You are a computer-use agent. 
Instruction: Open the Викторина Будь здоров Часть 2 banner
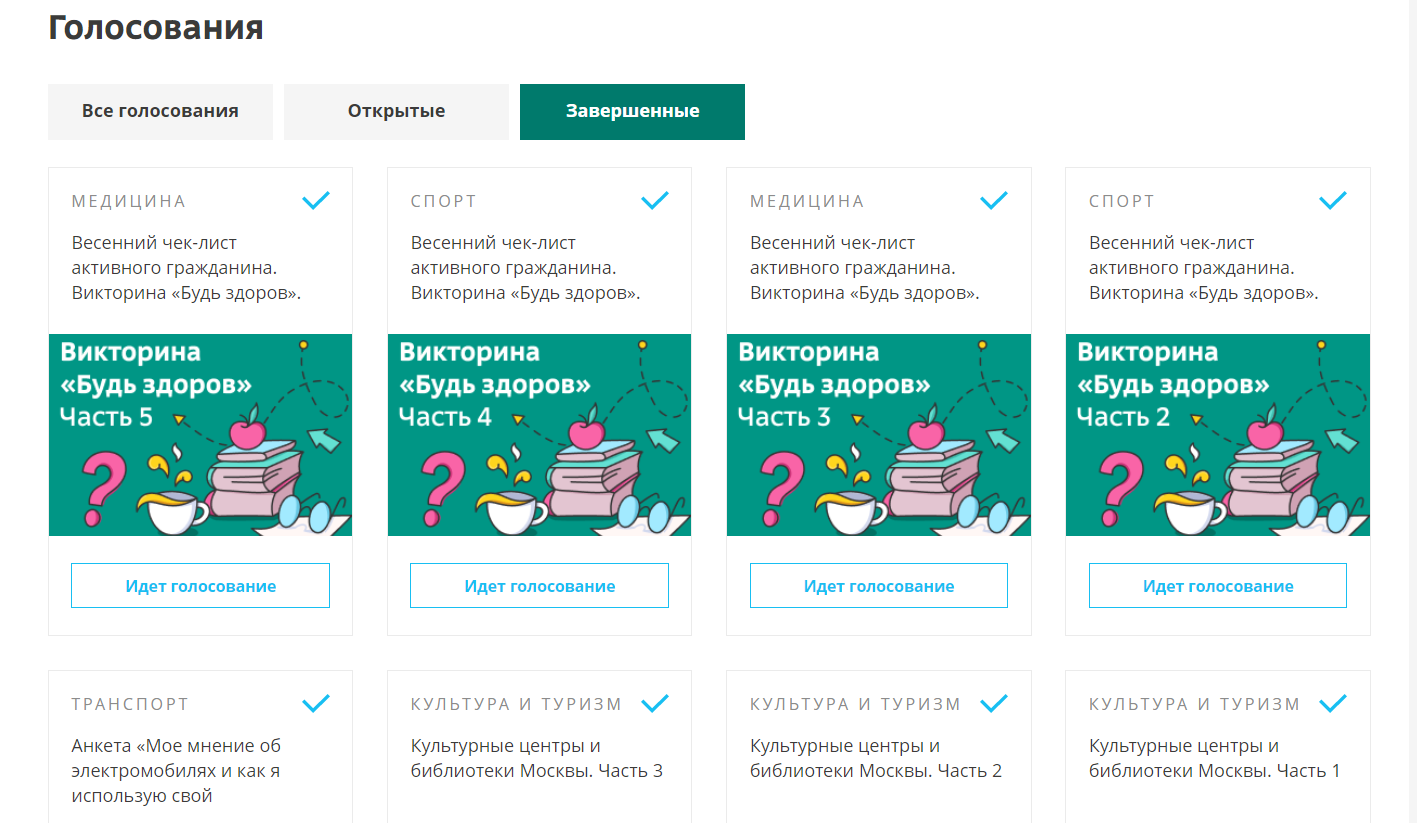pyautogui.click(x=1218, y=435)
